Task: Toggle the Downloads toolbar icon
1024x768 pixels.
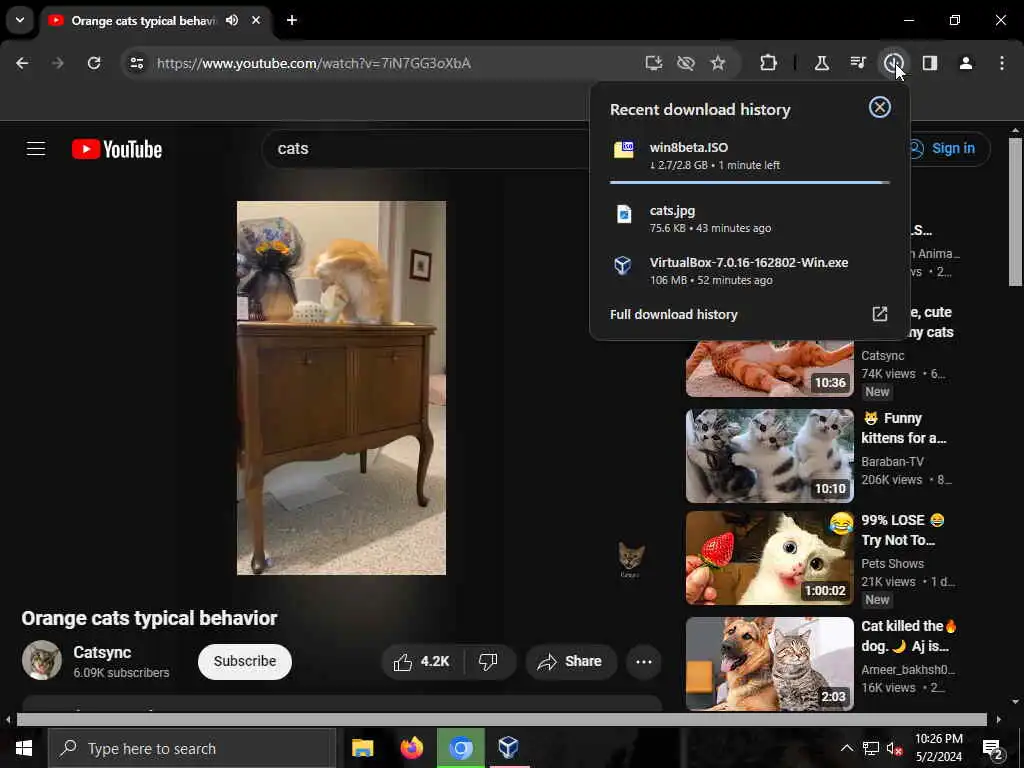Action: 893,63
